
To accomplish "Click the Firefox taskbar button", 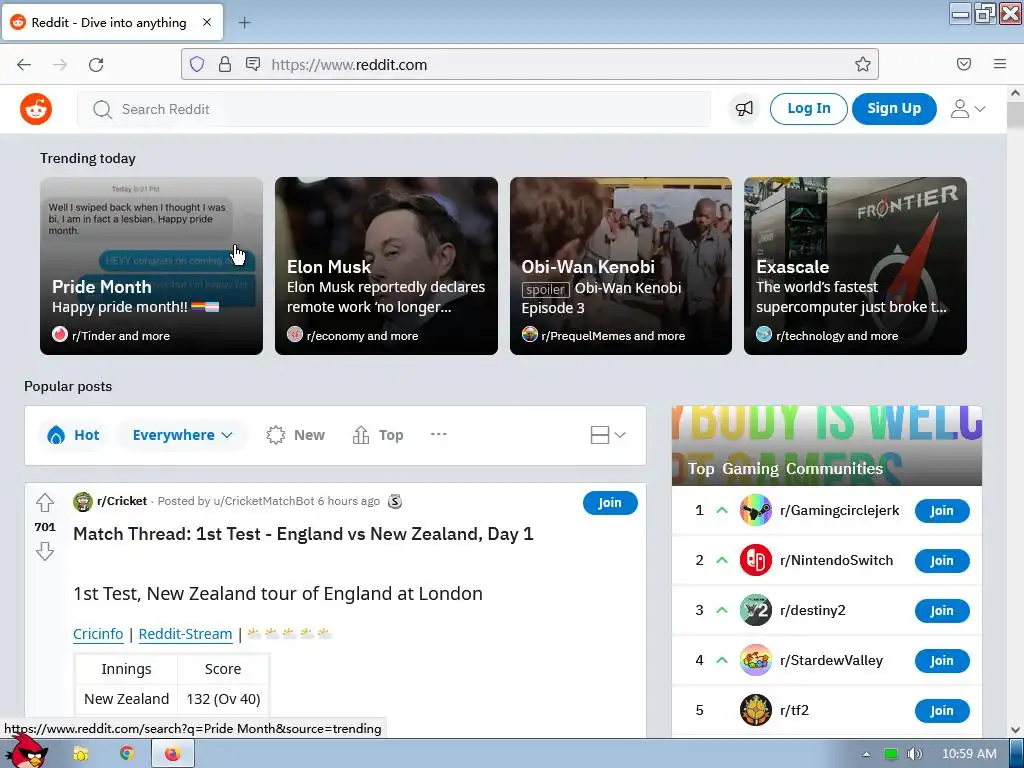I will 172,754.
